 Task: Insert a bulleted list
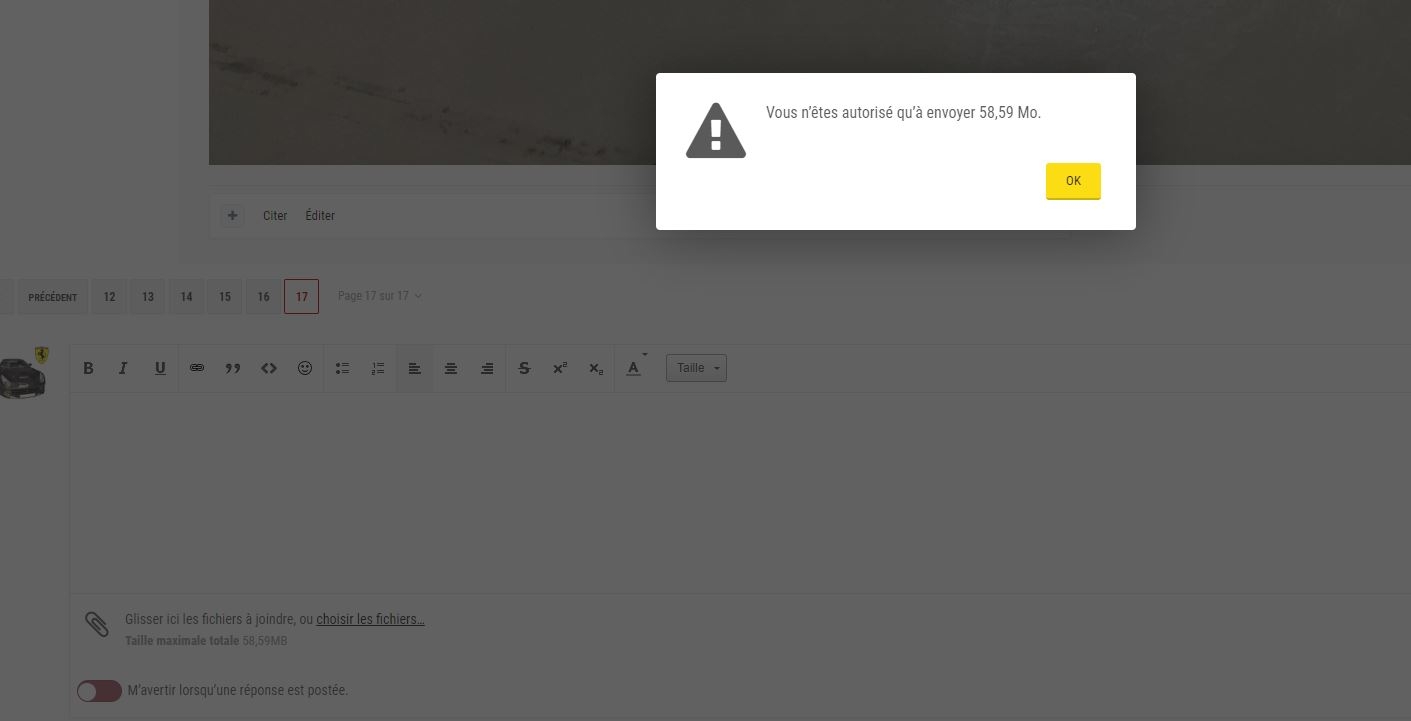pyautogui.click(x=342, y=368)
